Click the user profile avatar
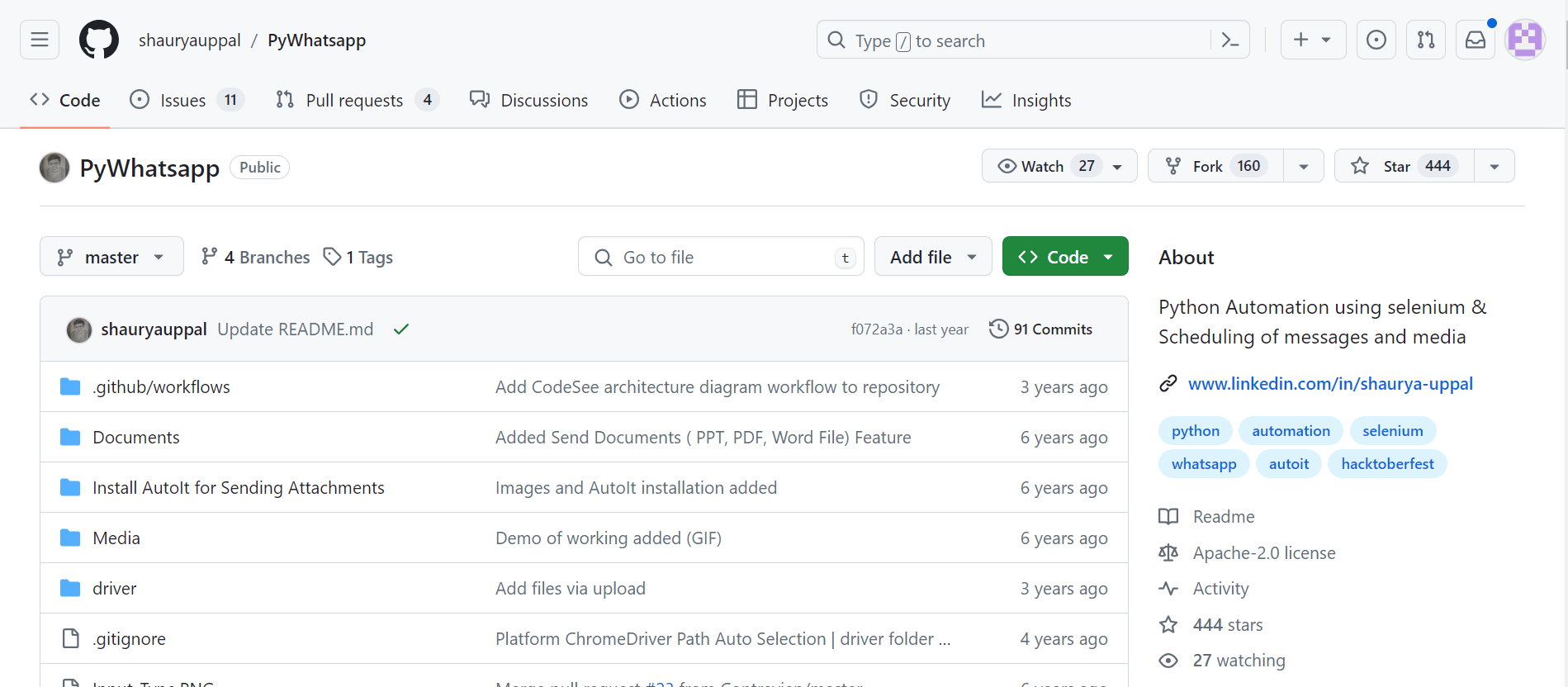The width and height of the screenshot is (1568, 687). [1524, 40]
